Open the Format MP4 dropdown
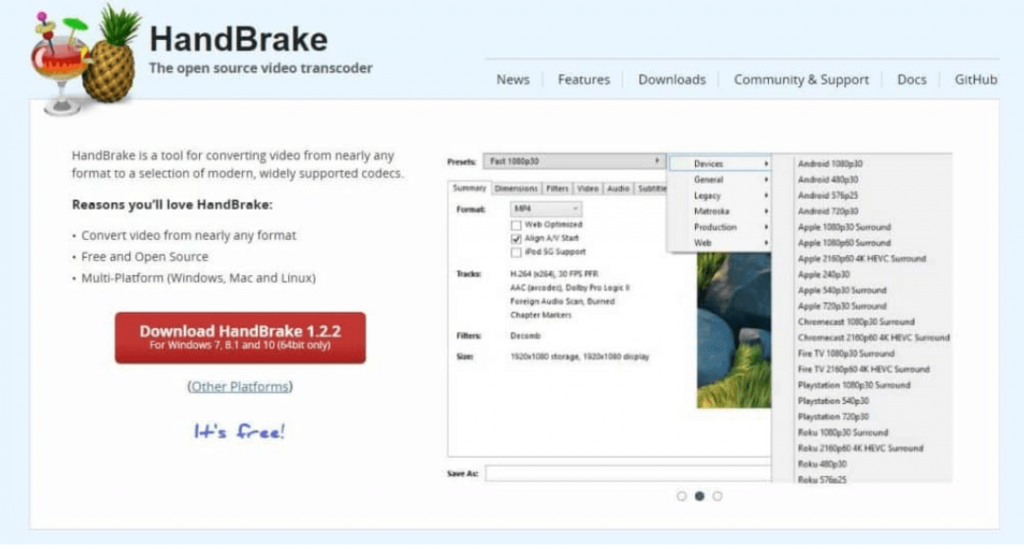 [545, 209]
